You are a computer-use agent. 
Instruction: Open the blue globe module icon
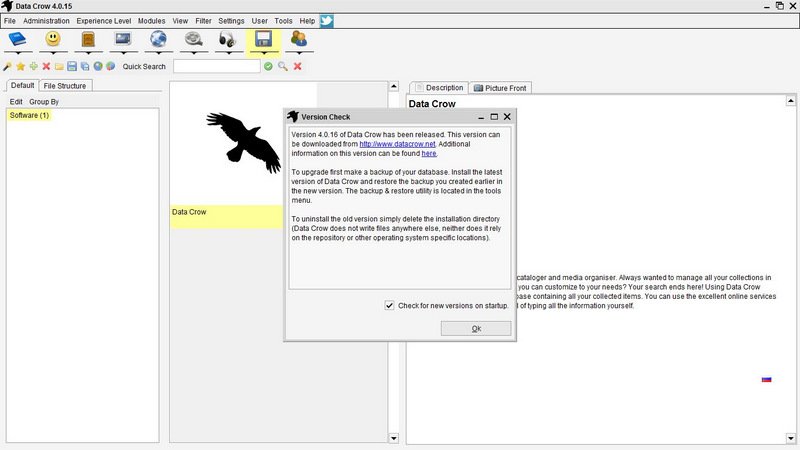(158, 39)
